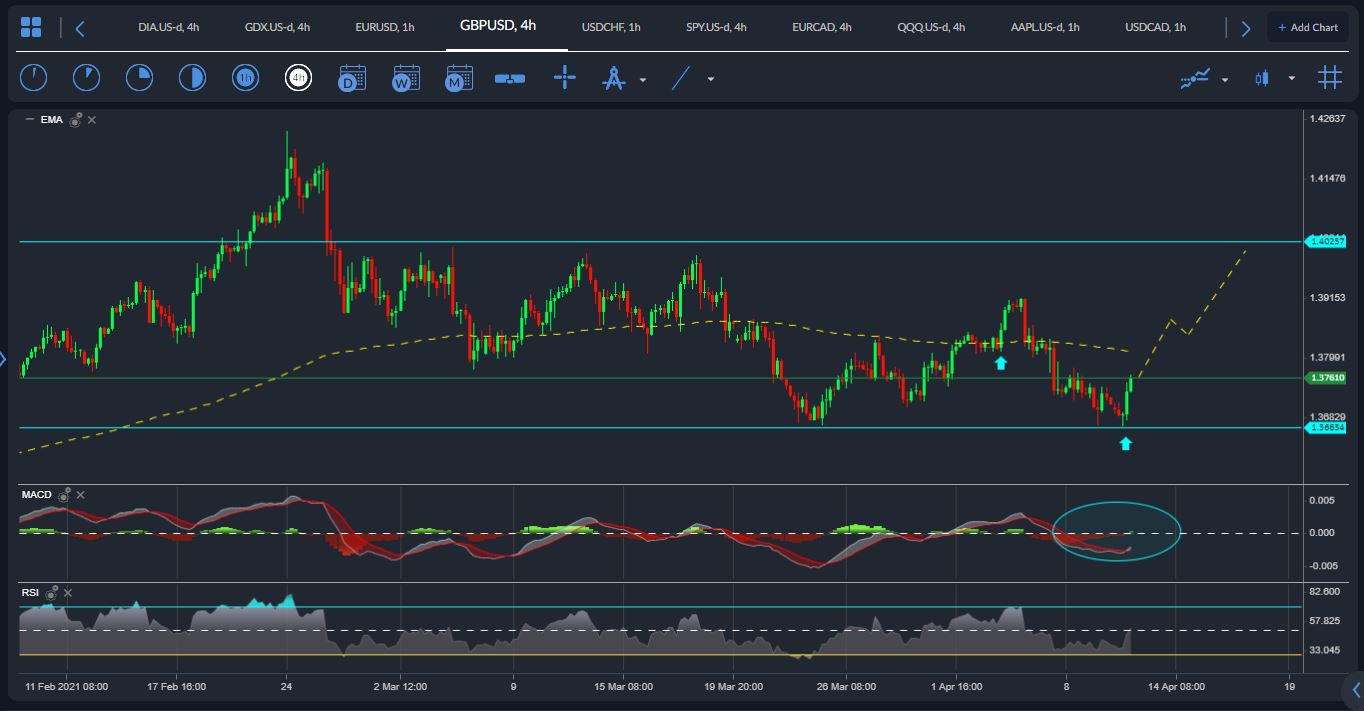Image resolution: width=1364 pixels, height=711 pixels.
Task: Select the 1.40257 price level label
Action: click(1326, 241)
